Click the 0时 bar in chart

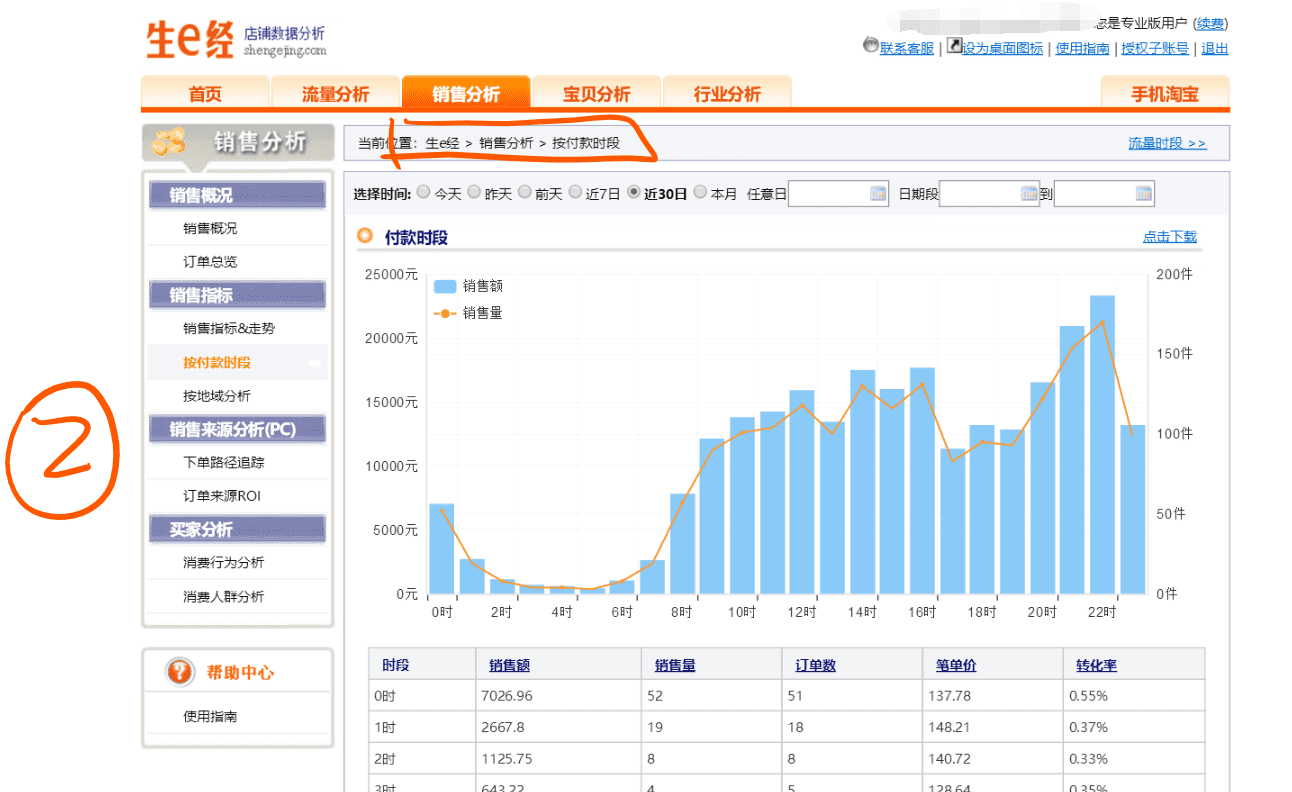coord(442,549)
